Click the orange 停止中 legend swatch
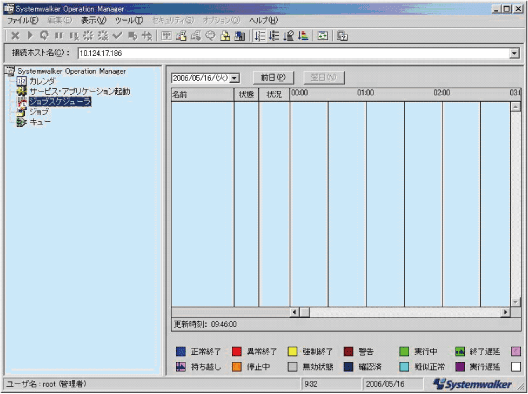 tap(237, 367)
